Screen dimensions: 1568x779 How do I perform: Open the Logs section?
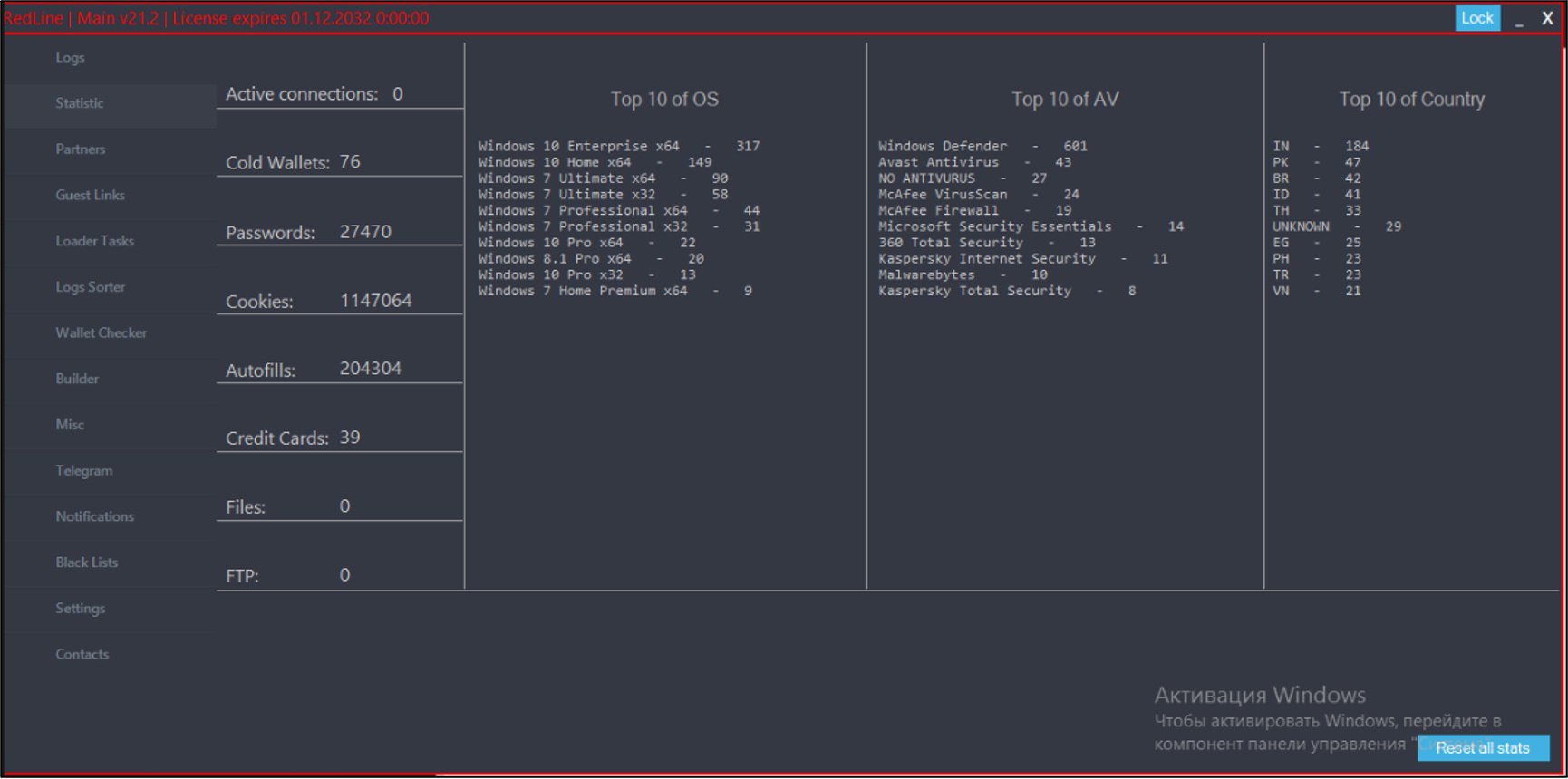point(70,57)
